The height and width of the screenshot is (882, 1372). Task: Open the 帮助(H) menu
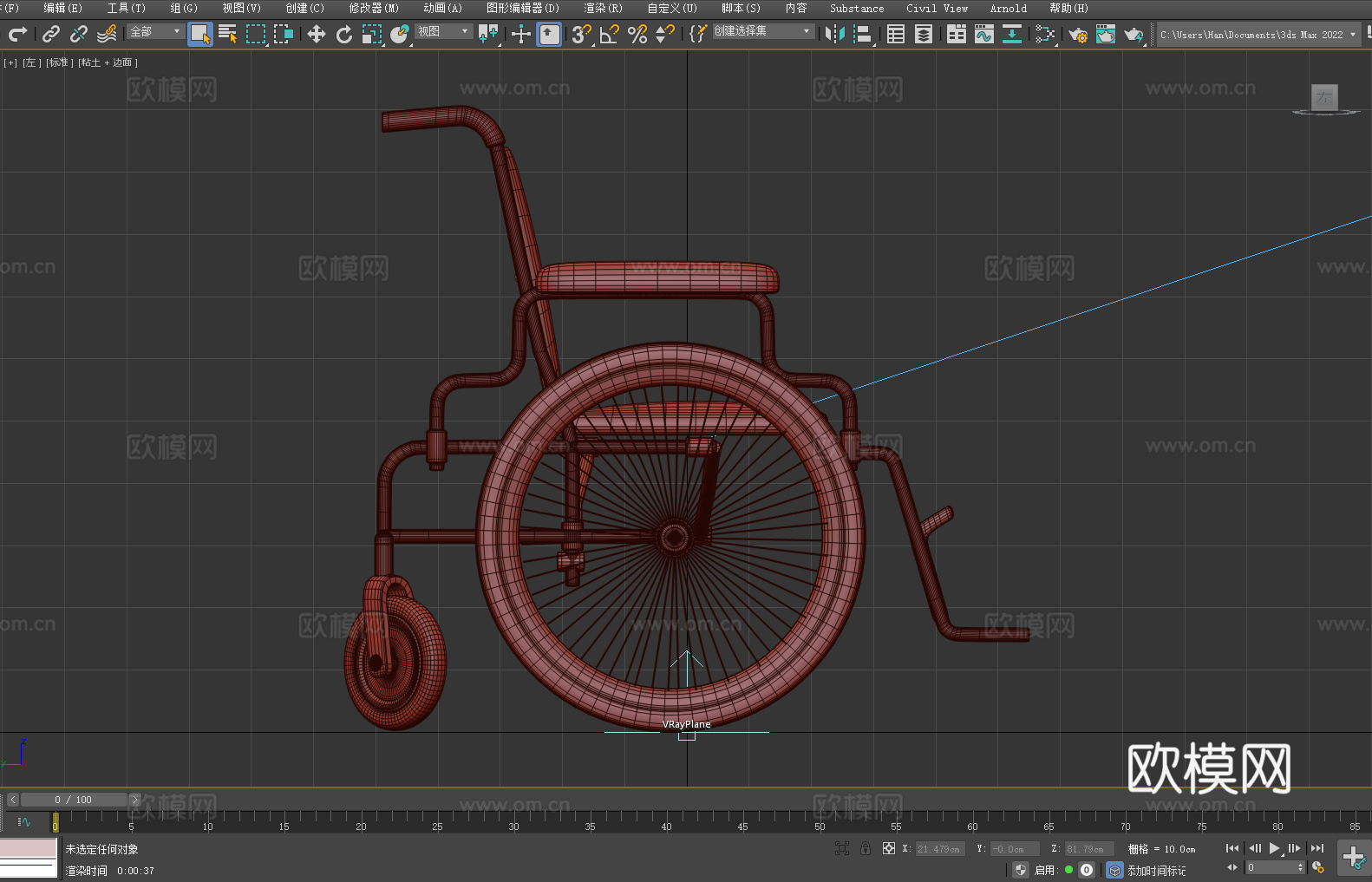tap(1068, 8)
